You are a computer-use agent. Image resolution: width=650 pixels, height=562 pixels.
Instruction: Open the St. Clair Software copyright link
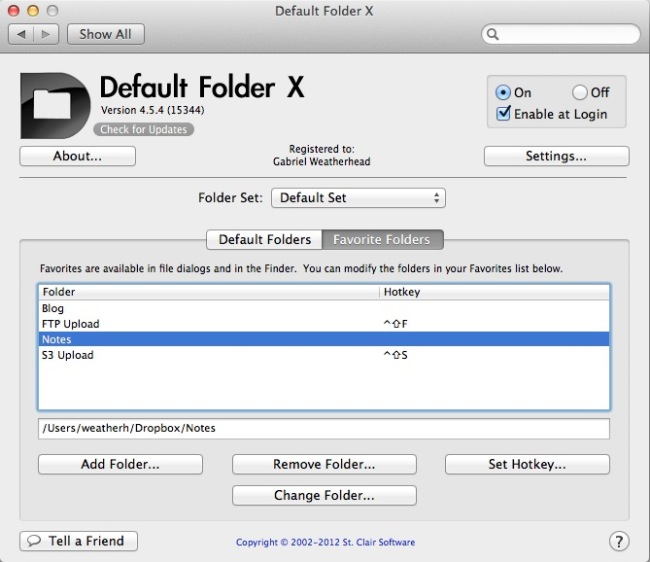coord(325,542)
